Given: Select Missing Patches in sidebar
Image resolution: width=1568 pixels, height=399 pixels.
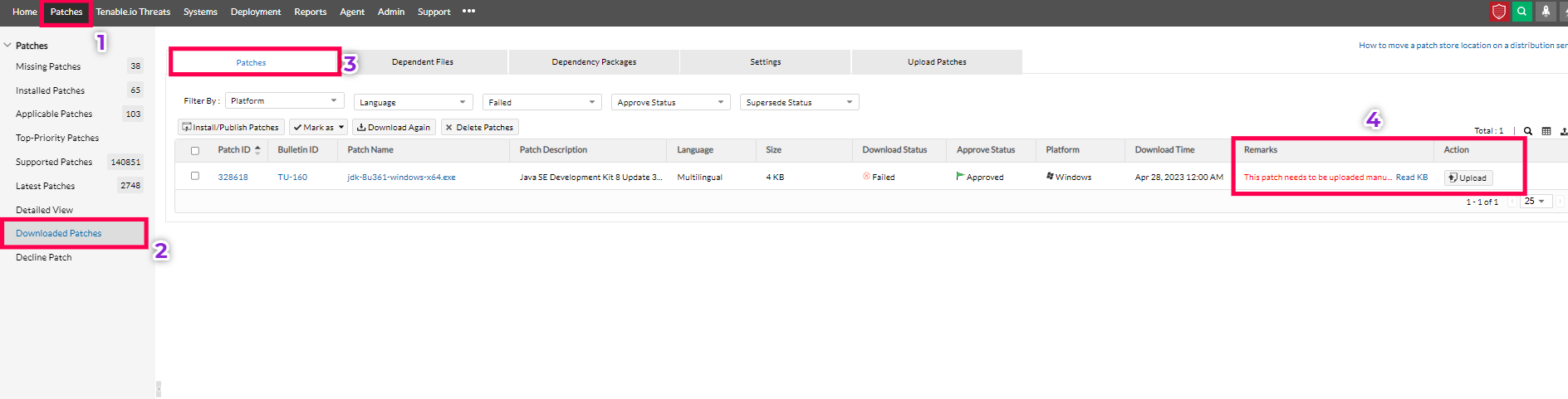Looking at the screenshot, I should coord(48,66).
